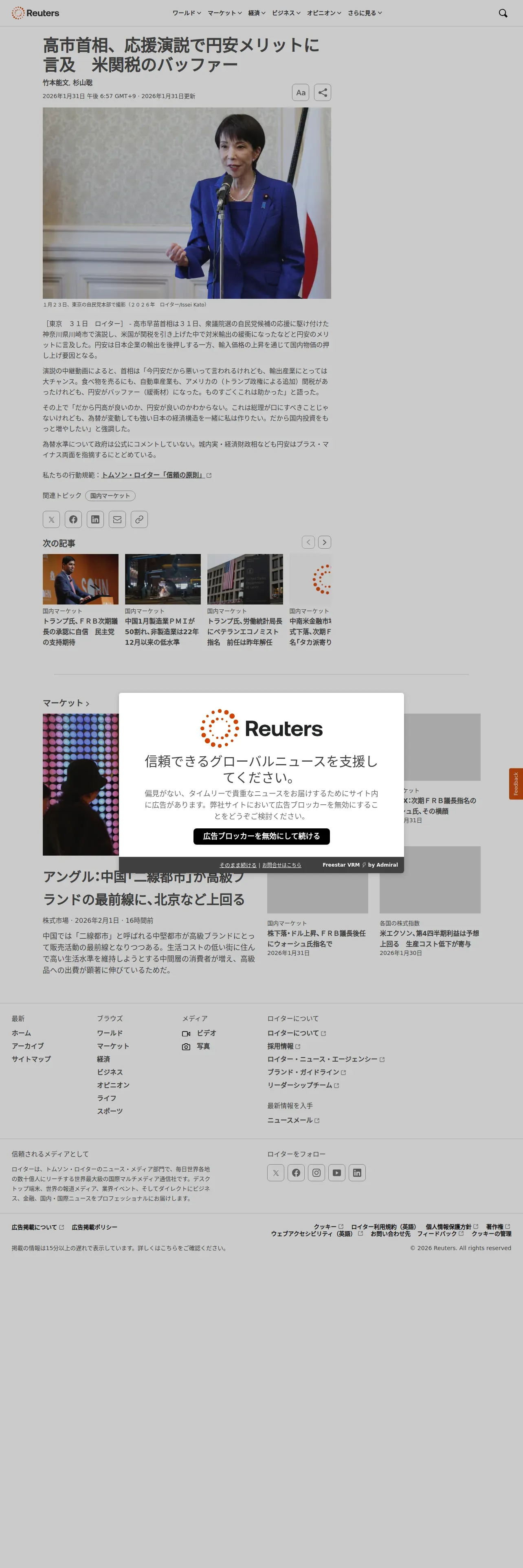The height and width of the screenshot is (1568, 523).
Task: Click the share icon beside article date
Action: coord(323,92)
